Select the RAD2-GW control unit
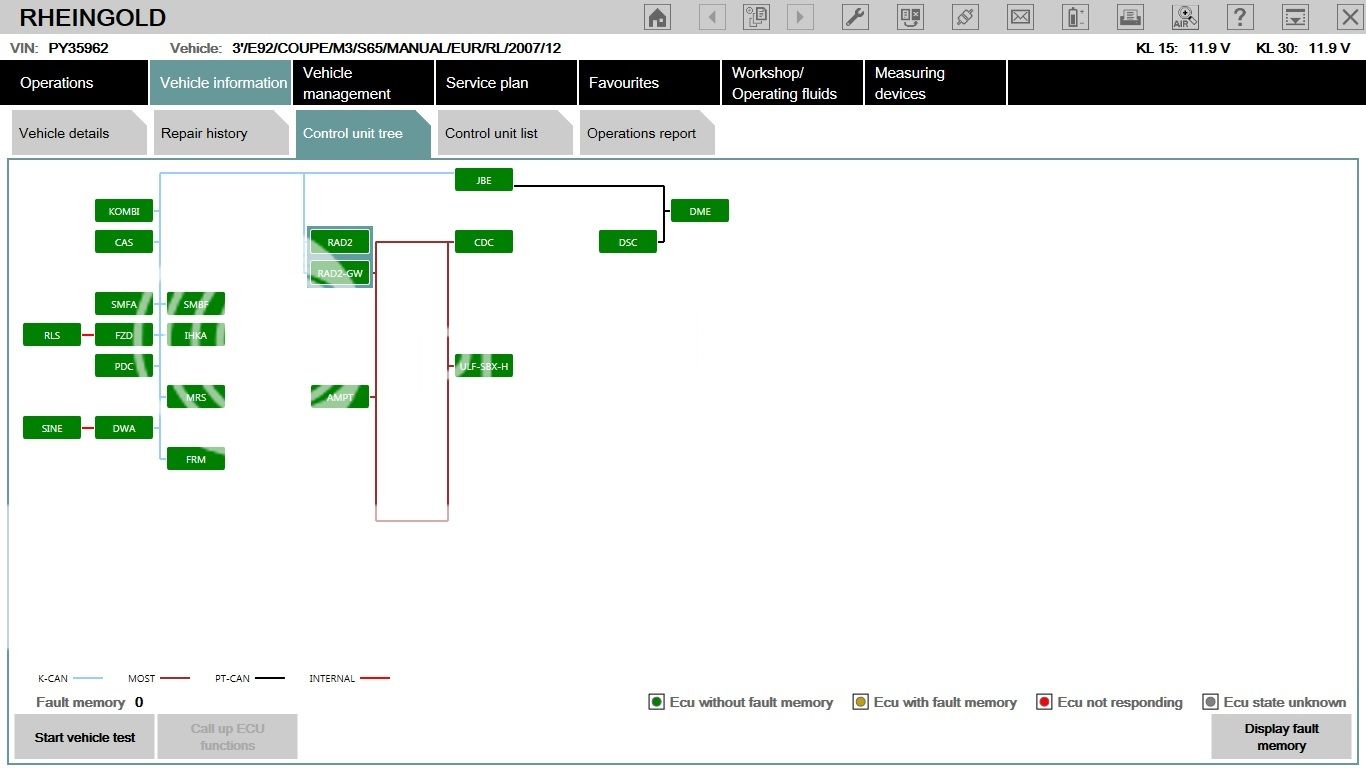Viewport: 1366px width, 768px height. pyautogui.click(x=340, y=273)
